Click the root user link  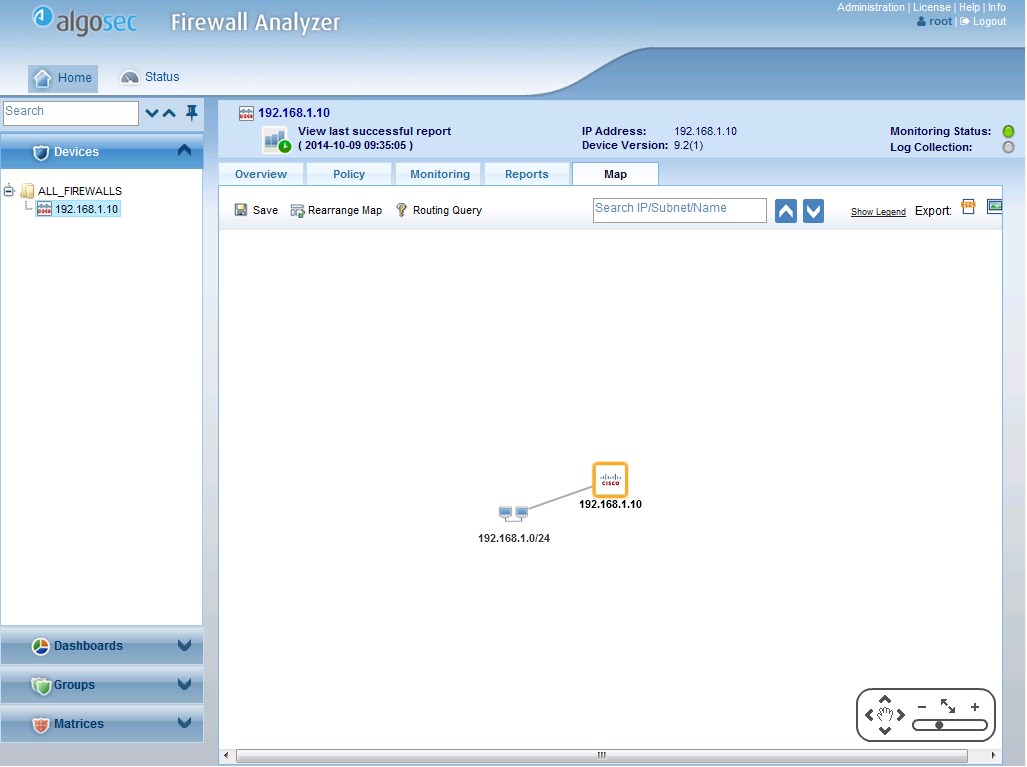pyautogui.click(x=935, y=22)
